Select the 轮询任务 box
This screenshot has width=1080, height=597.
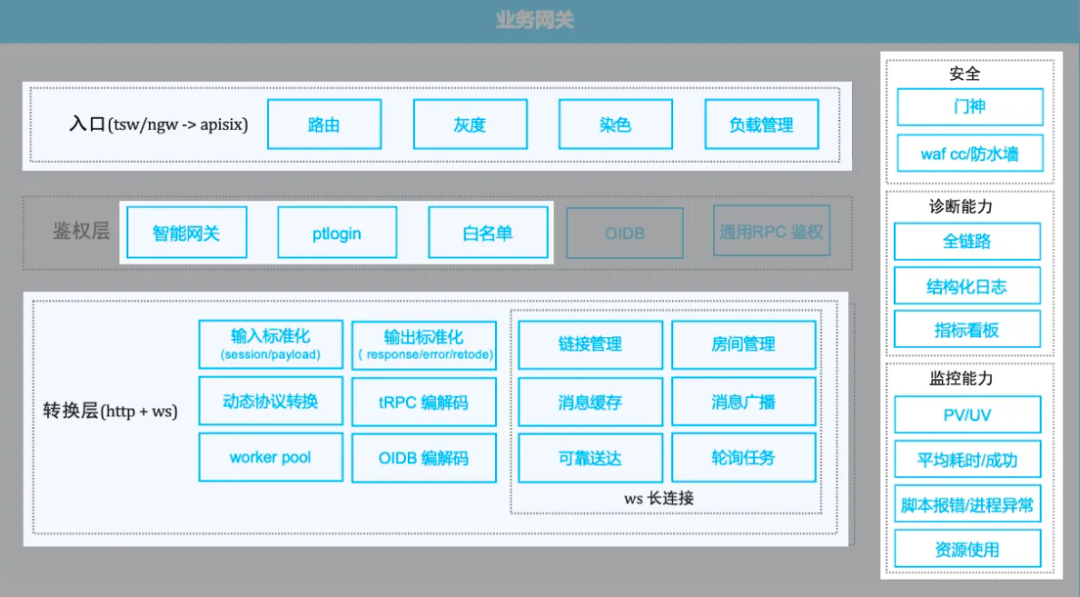point(743,458)
